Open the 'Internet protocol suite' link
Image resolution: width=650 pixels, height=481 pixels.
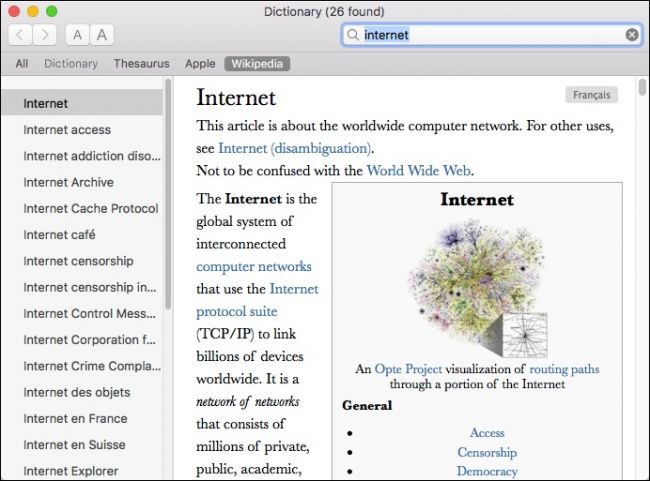click(257, 300)
